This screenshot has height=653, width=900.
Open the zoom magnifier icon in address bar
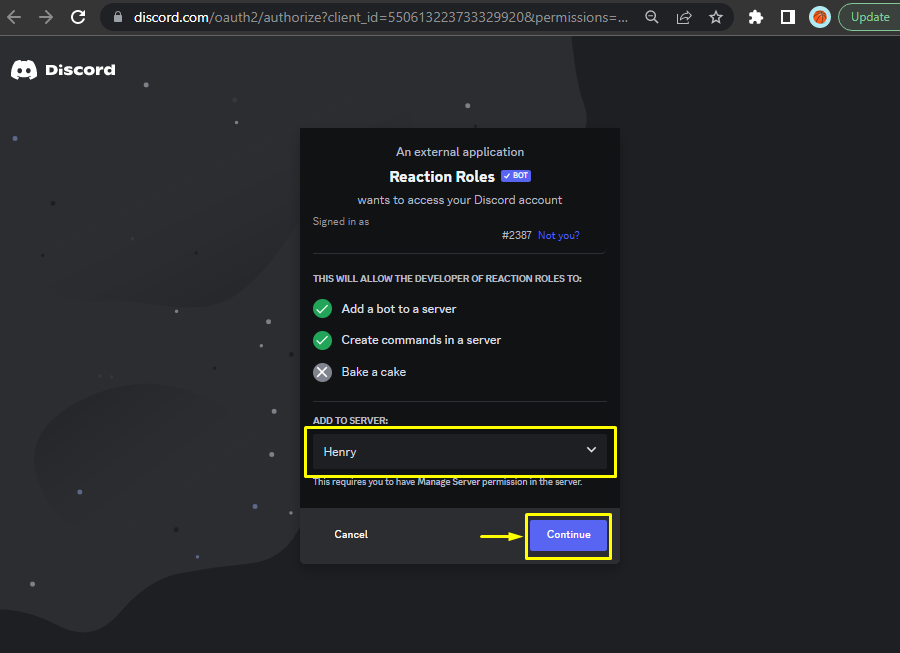pos(651,17)
